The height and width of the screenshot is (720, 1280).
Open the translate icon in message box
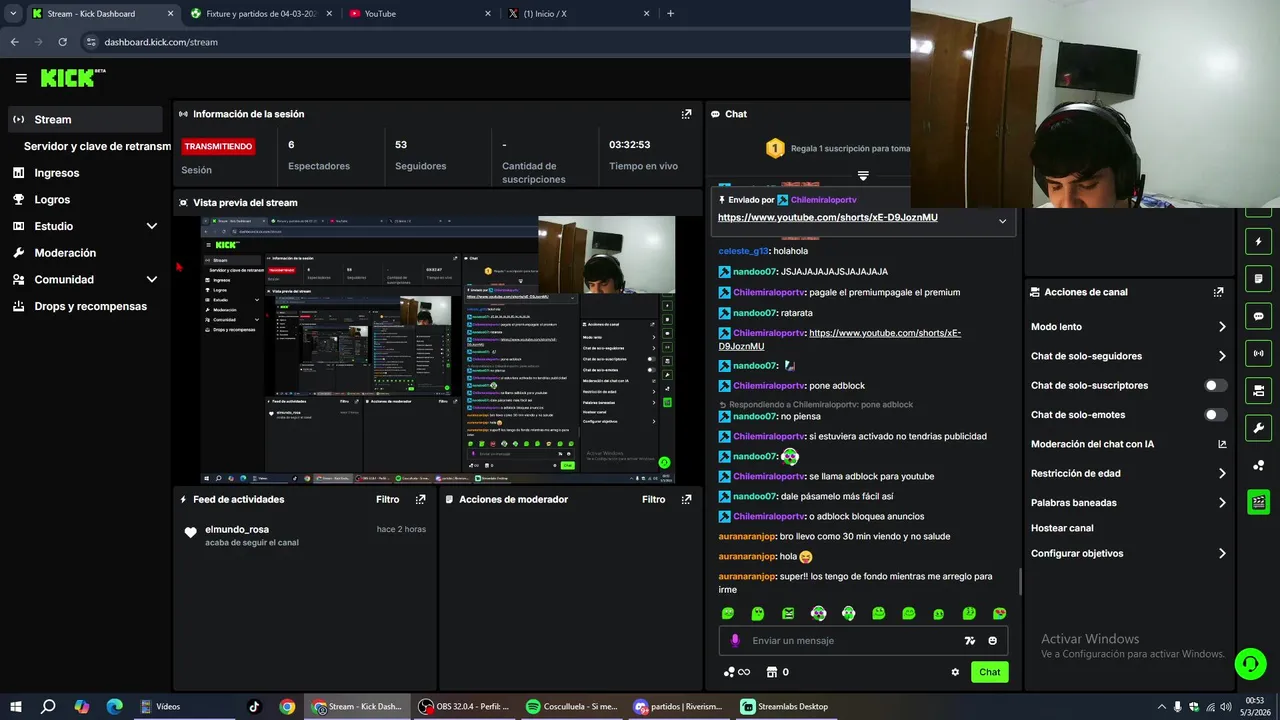[x=969, y=641]
